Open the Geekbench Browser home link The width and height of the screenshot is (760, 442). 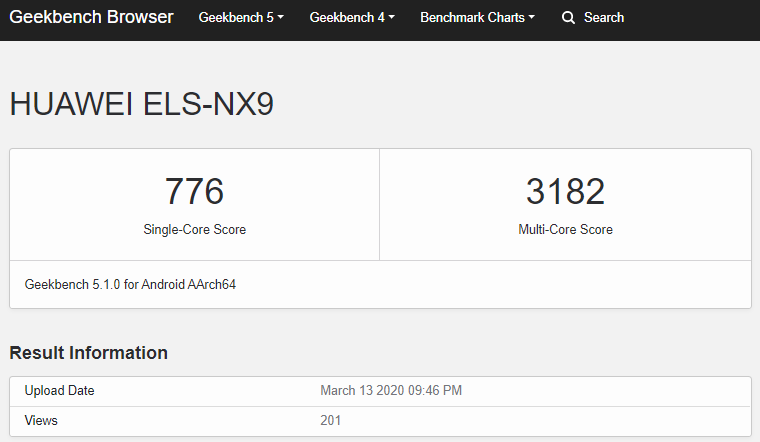pyautogui.click(x=91, y=18)
